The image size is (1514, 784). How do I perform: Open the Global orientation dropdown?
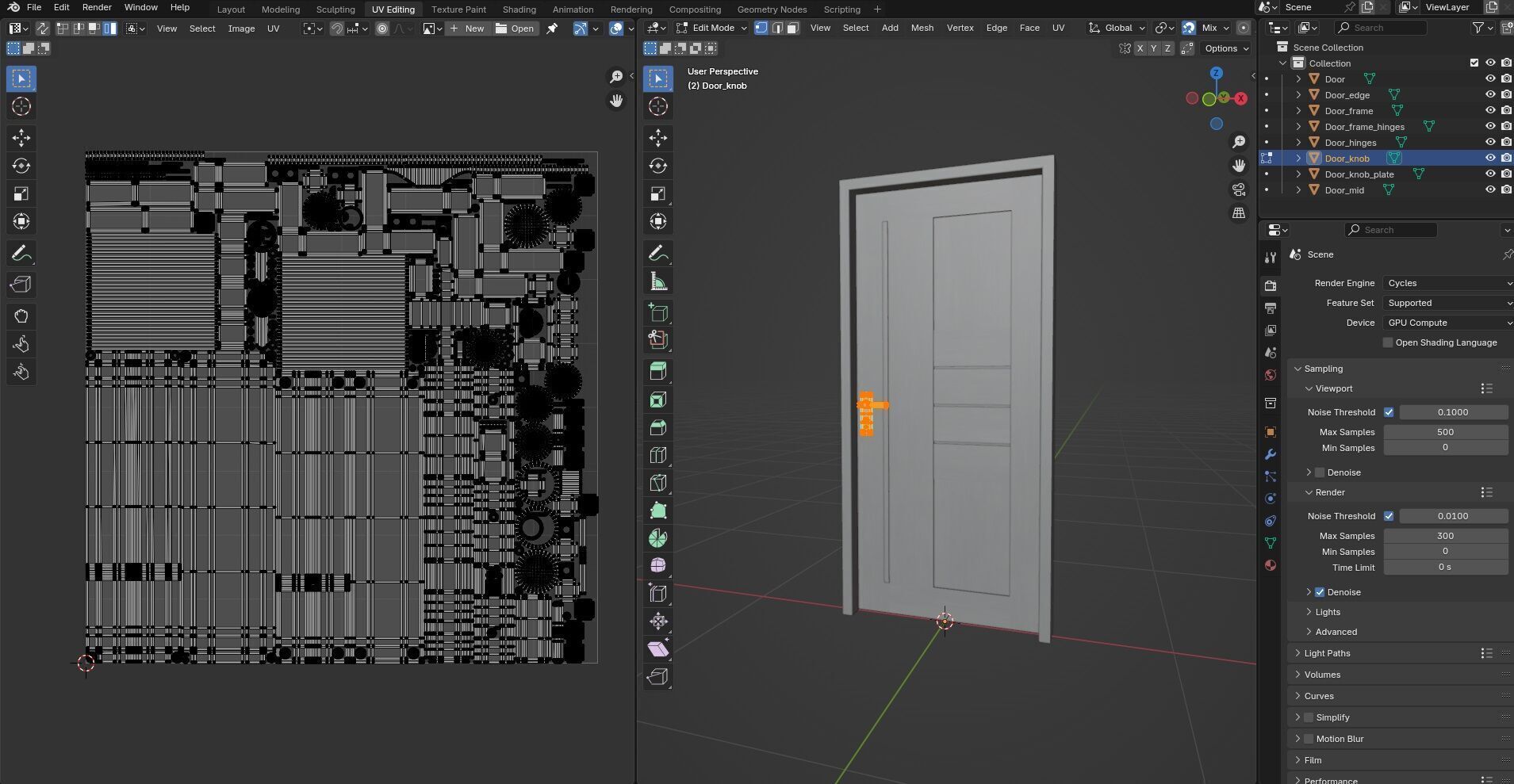tap(1117, 28)
